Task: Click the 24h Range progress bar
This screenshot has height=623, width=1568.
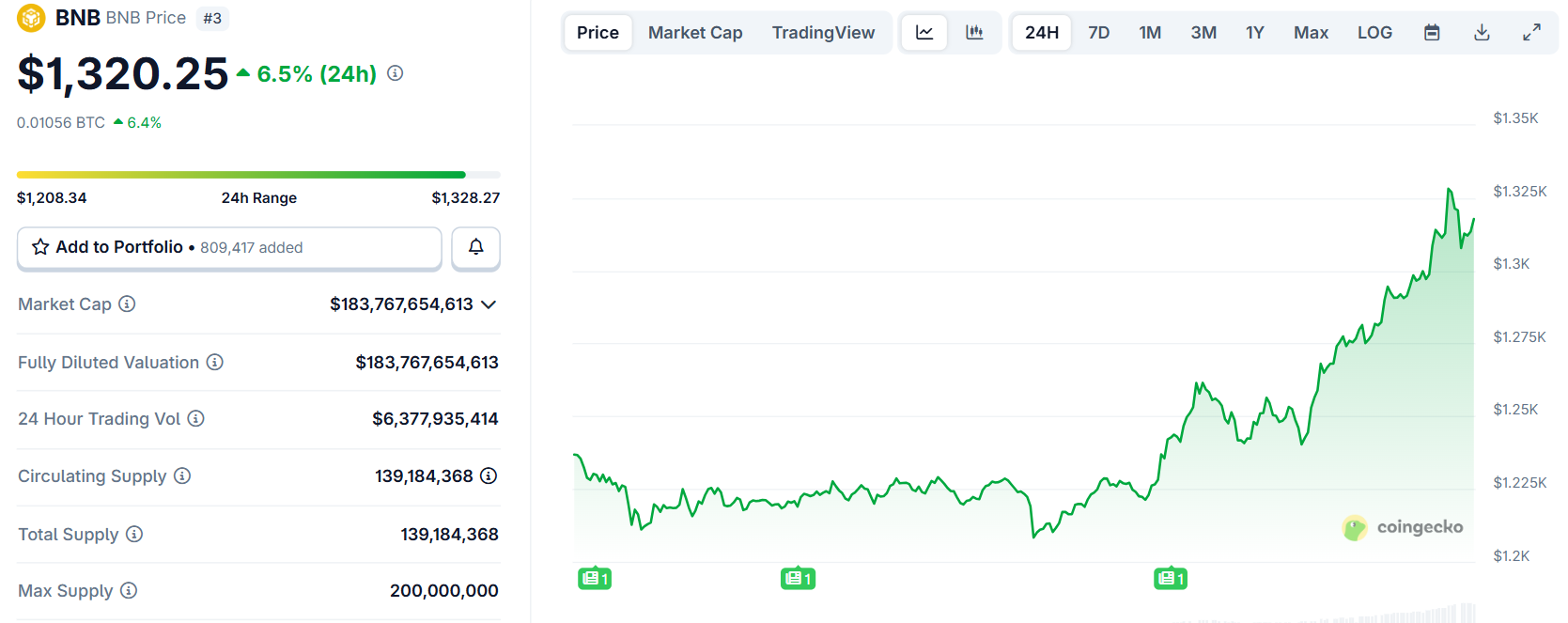Action: [258, 175]
